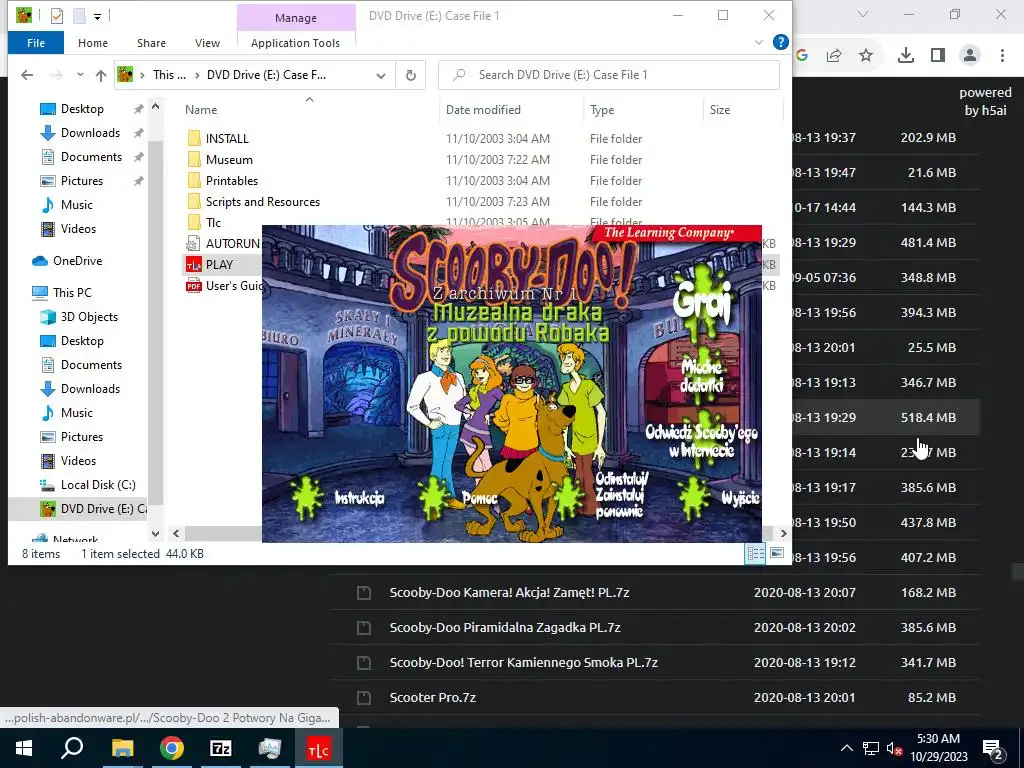The image size is (1024, 768).
Task: Select the Museum folder
Action: click(x=229, y=159)
